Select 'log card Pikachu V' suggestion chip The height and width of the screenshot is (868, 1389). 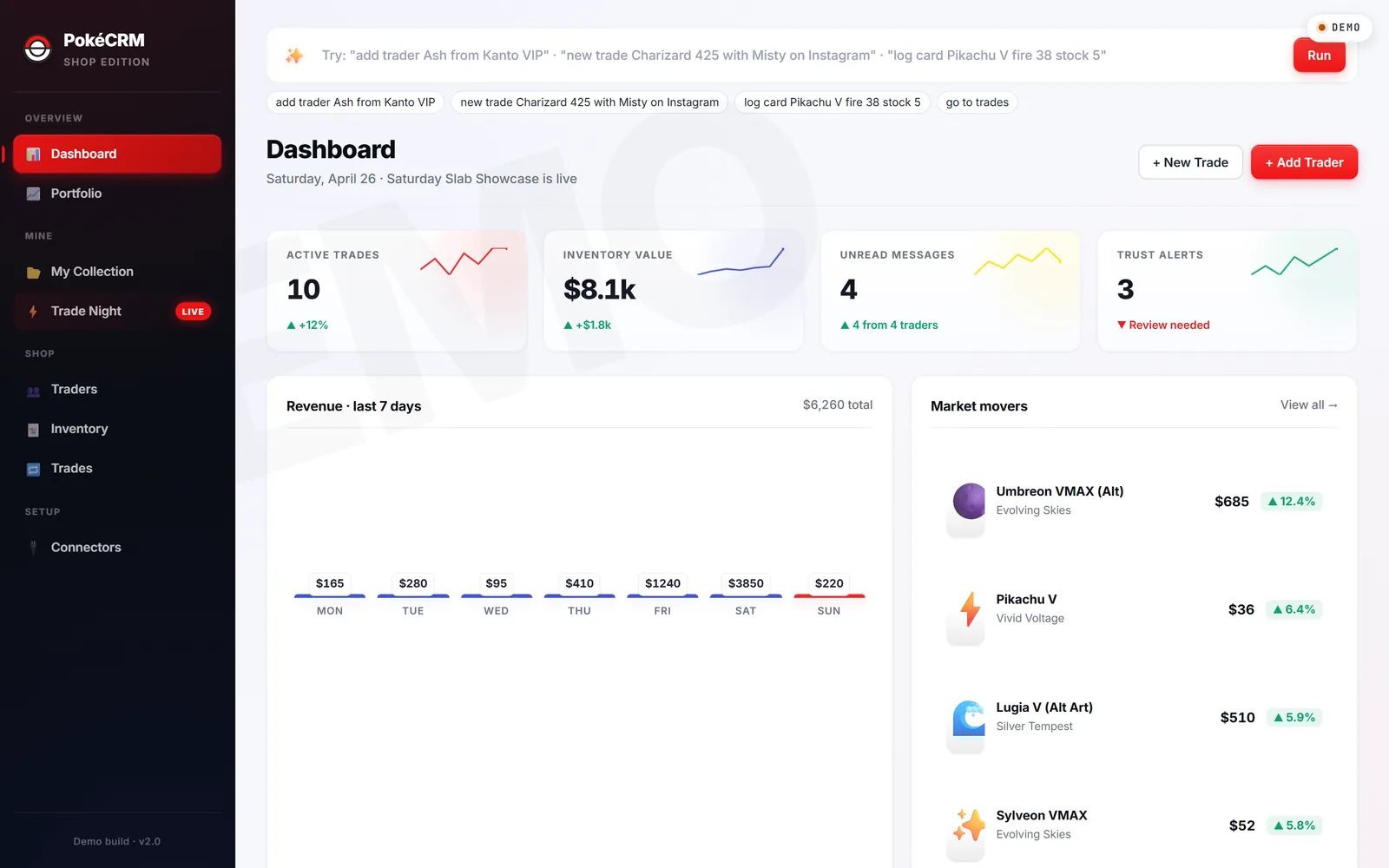pos(832,102)
